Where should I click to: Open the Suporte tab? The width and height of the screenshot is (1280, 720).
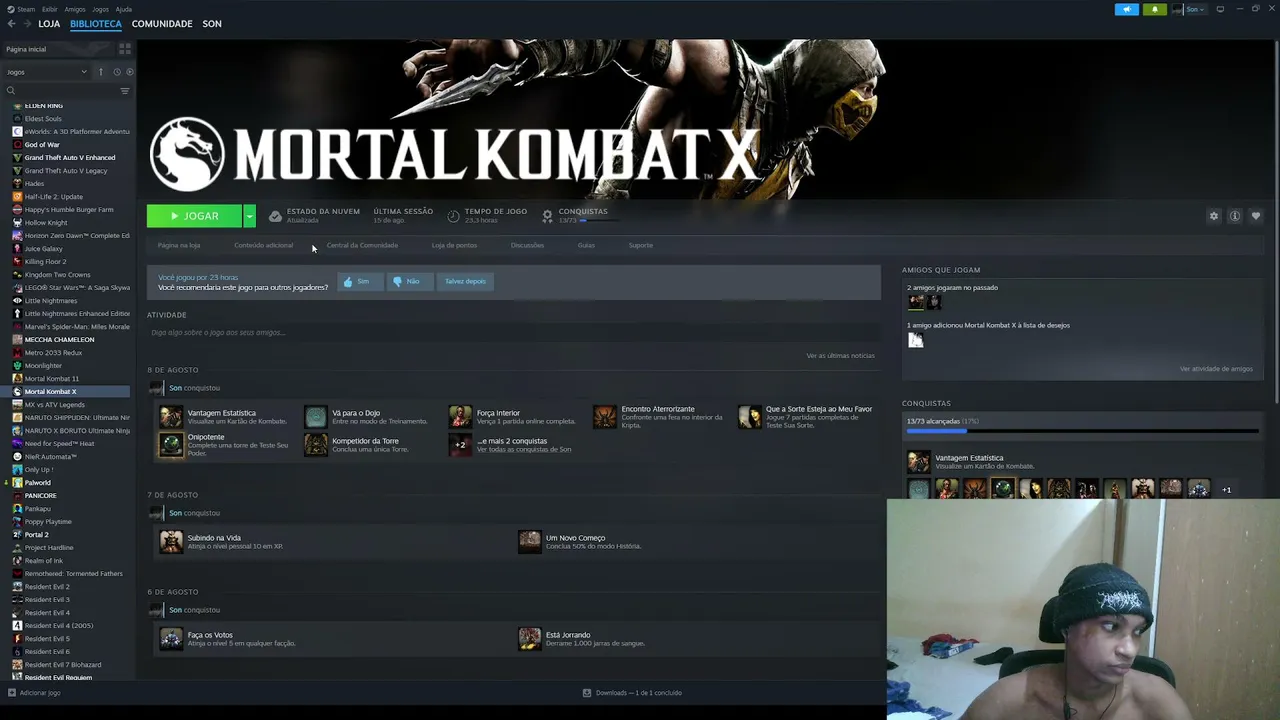point(641,245)
